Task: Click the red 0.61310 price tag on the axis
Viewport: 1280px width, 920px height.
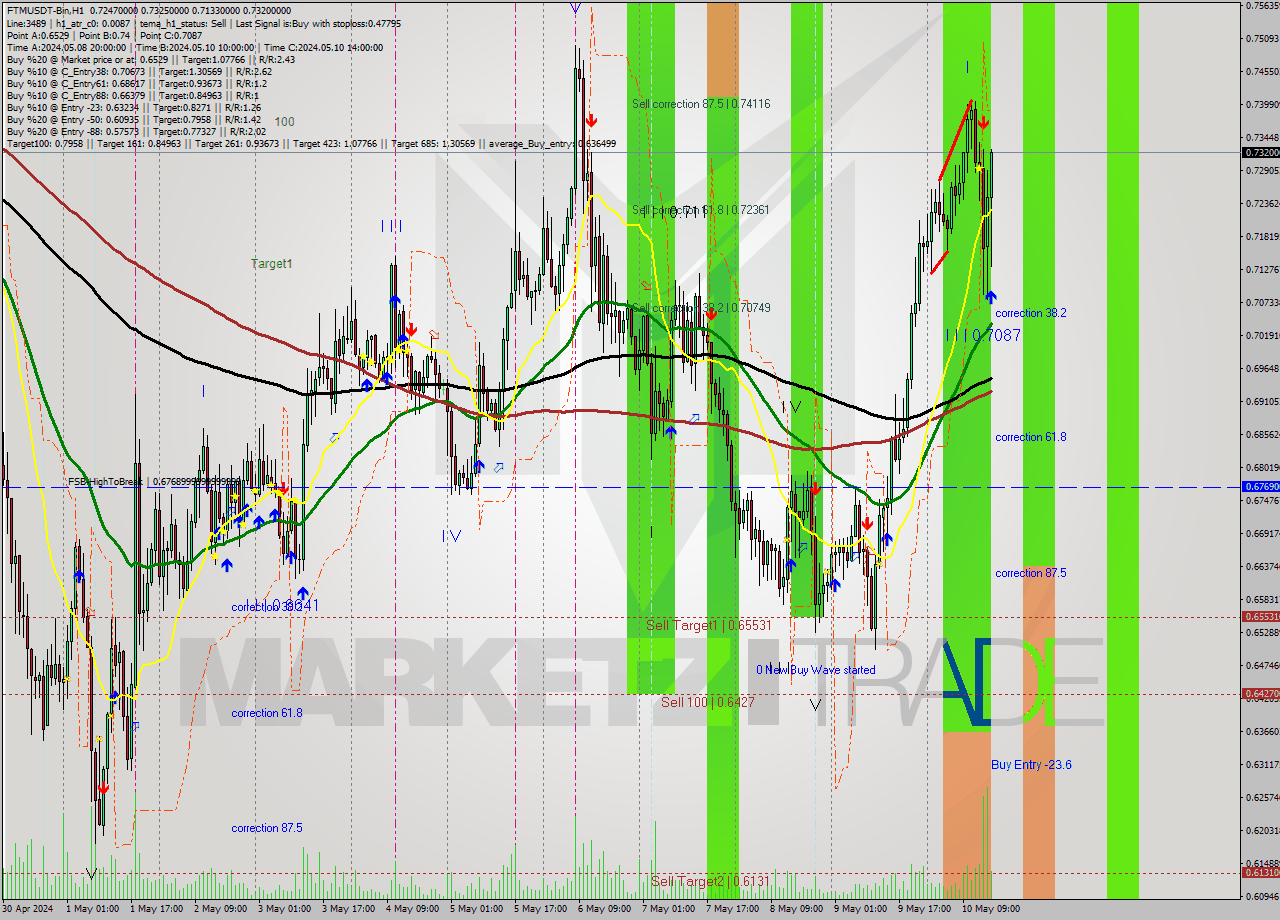Action: (1260, 872)
